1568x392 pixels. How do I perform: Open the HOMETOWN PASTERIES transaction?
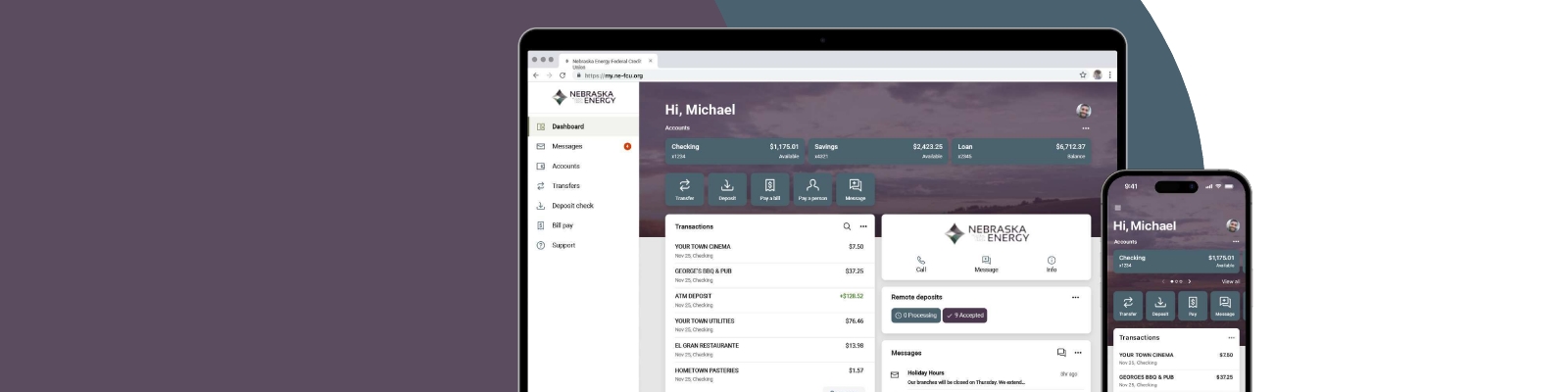point(769,374)
